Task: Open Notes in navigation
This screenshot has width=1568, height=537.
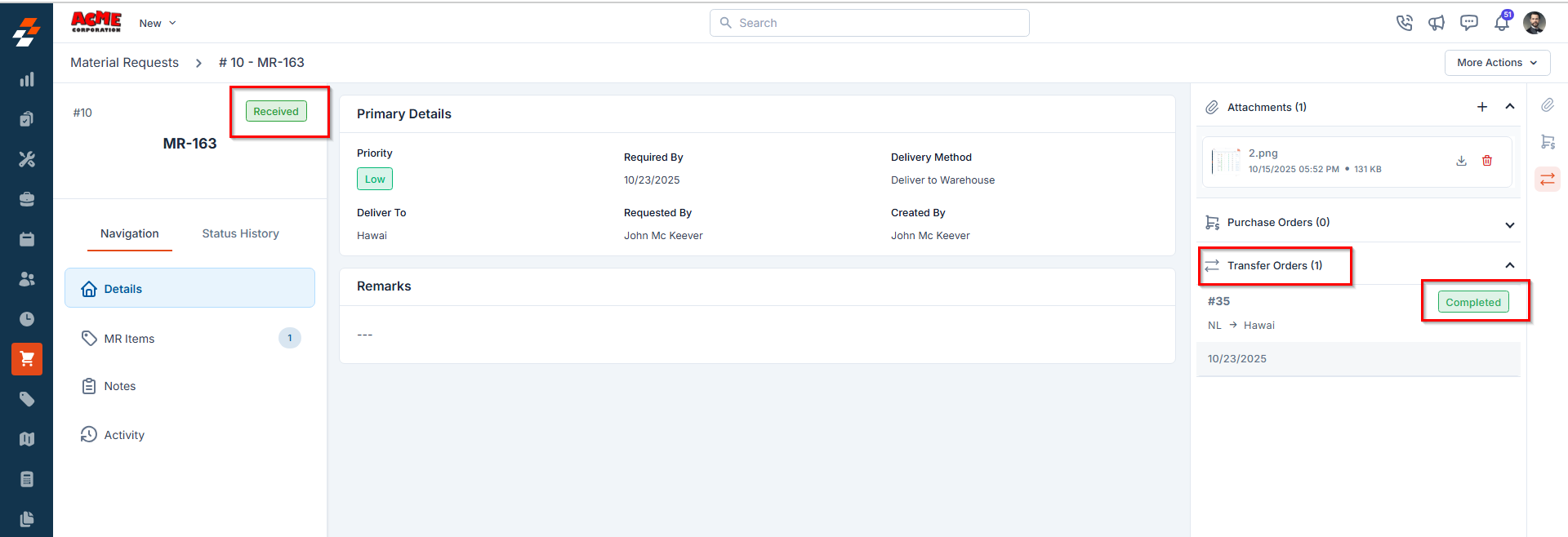Action: (x=189, y=386)
